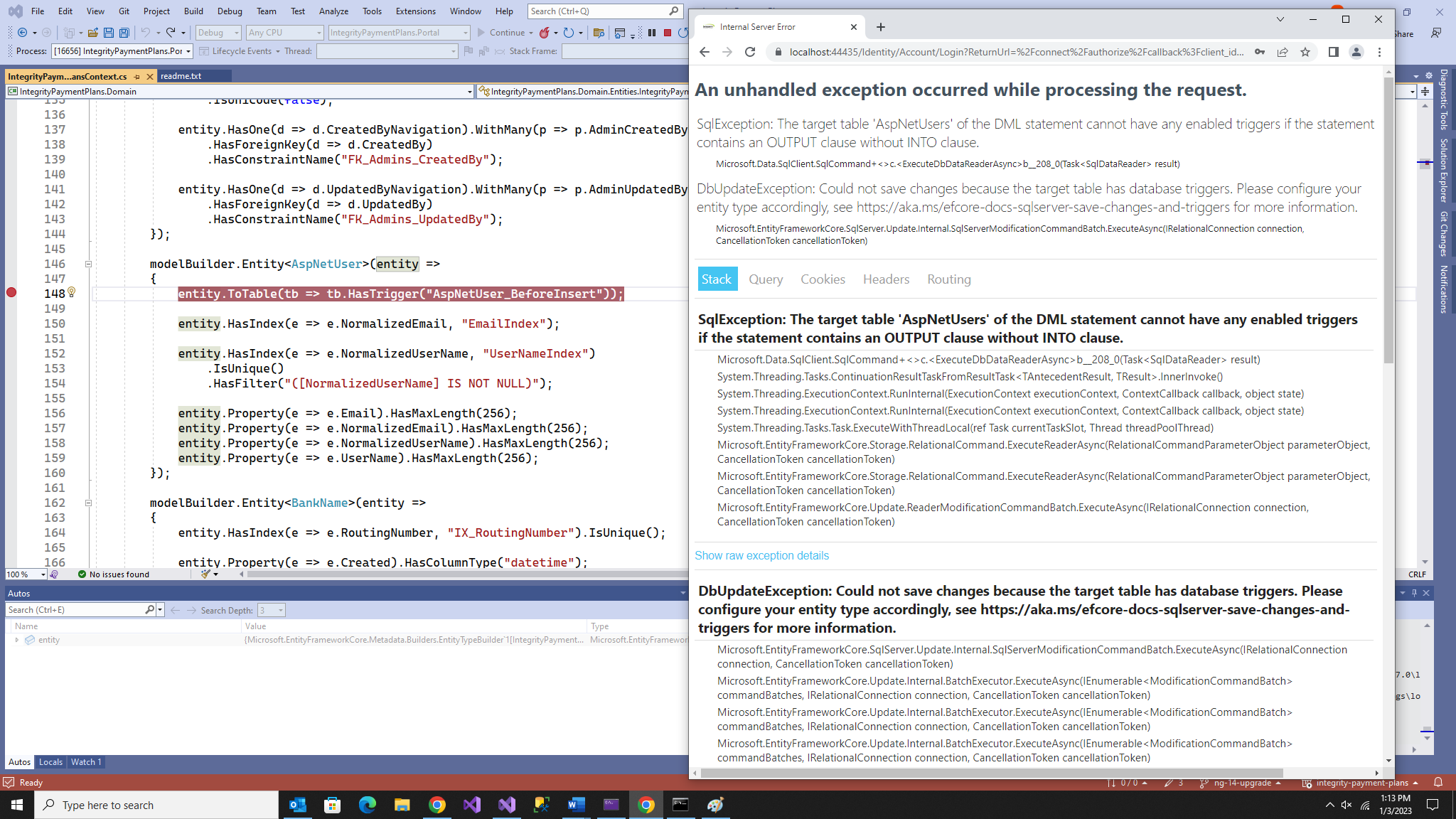Image resolution: width=1456 pixels, height=819 pixels.
Task: Open the Debug menu
Action: click(229, 11)
